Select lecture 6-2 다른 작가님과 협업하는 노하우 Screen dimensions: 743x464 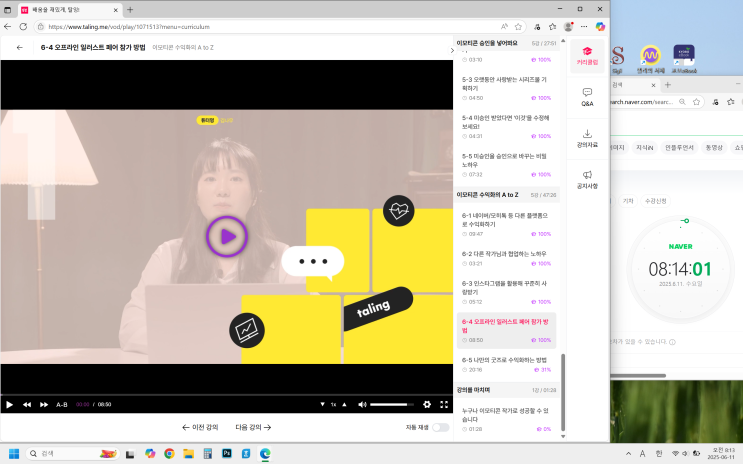[506, 258]
